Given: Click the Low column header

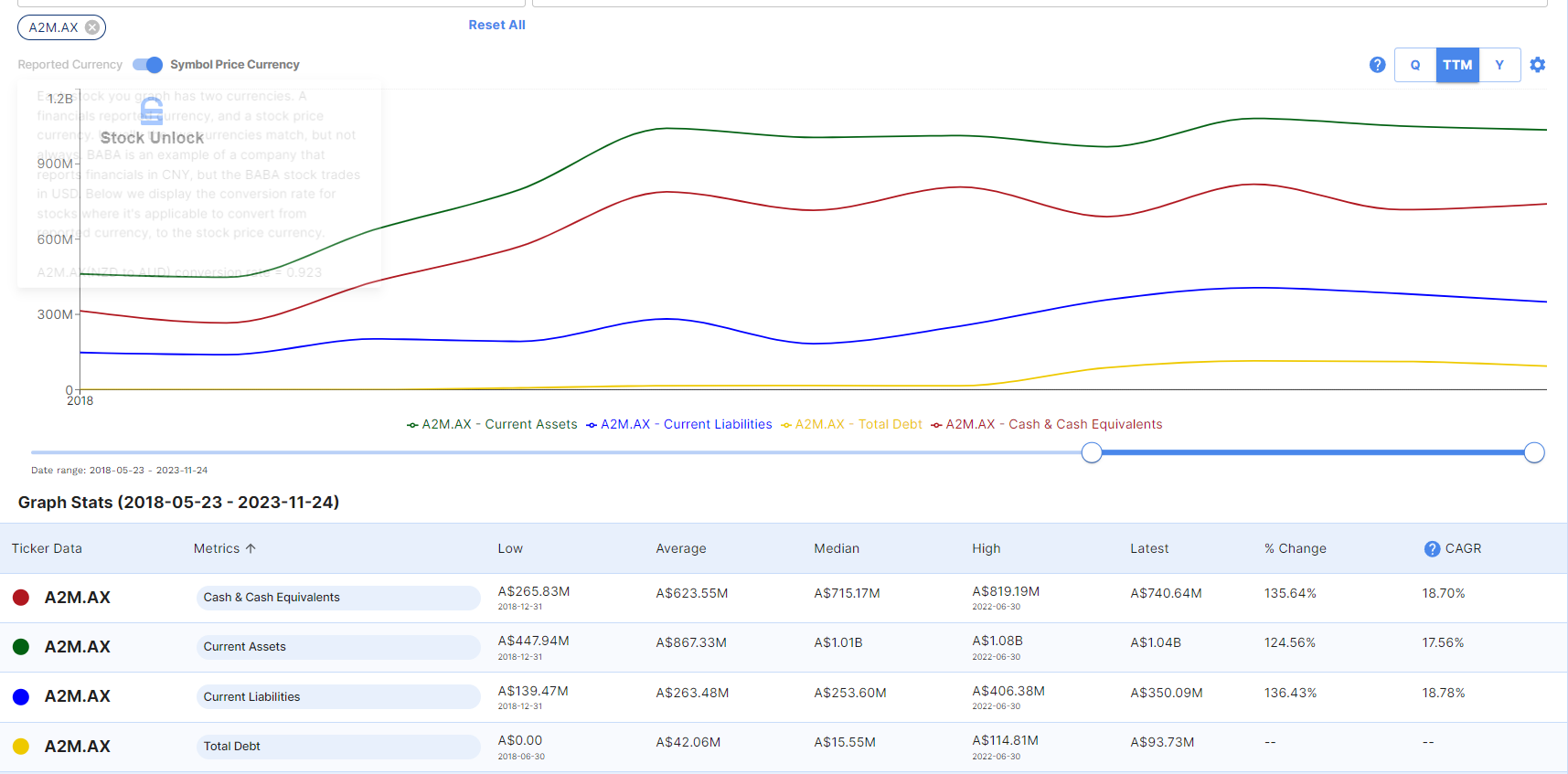Looking at the screenshot, I should [x=510, y=548].
